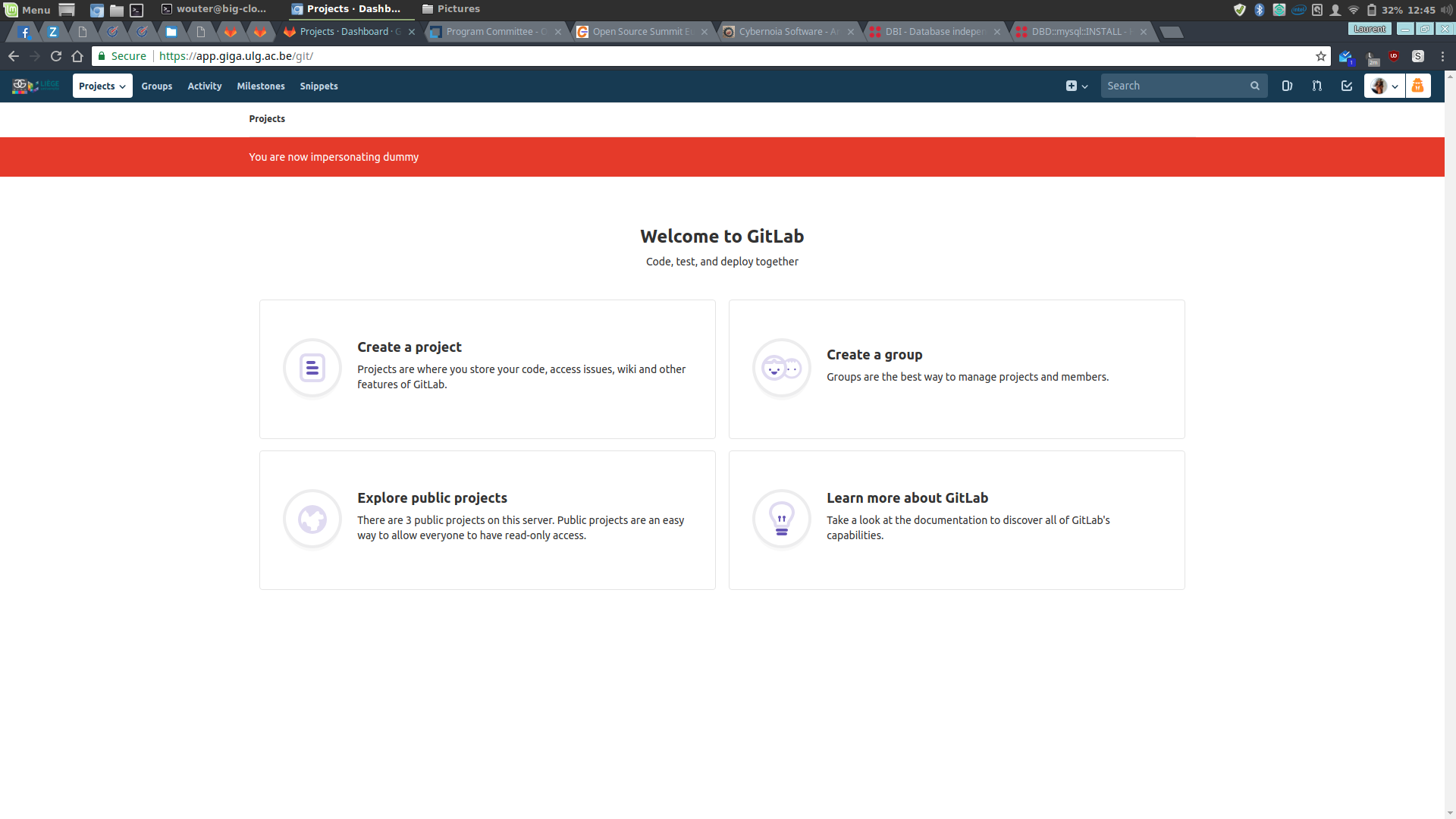
Task: Open the uBlock Origin extension icon
Action: coord(1394,56)
